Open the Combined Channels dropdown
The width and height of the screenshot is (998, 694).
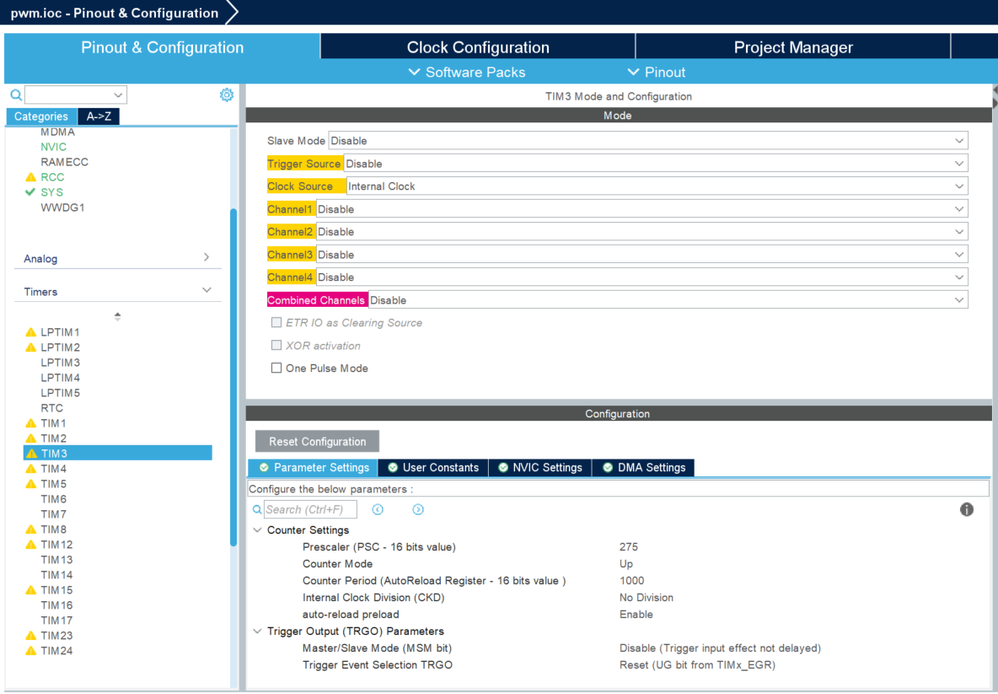pos(668,300)
